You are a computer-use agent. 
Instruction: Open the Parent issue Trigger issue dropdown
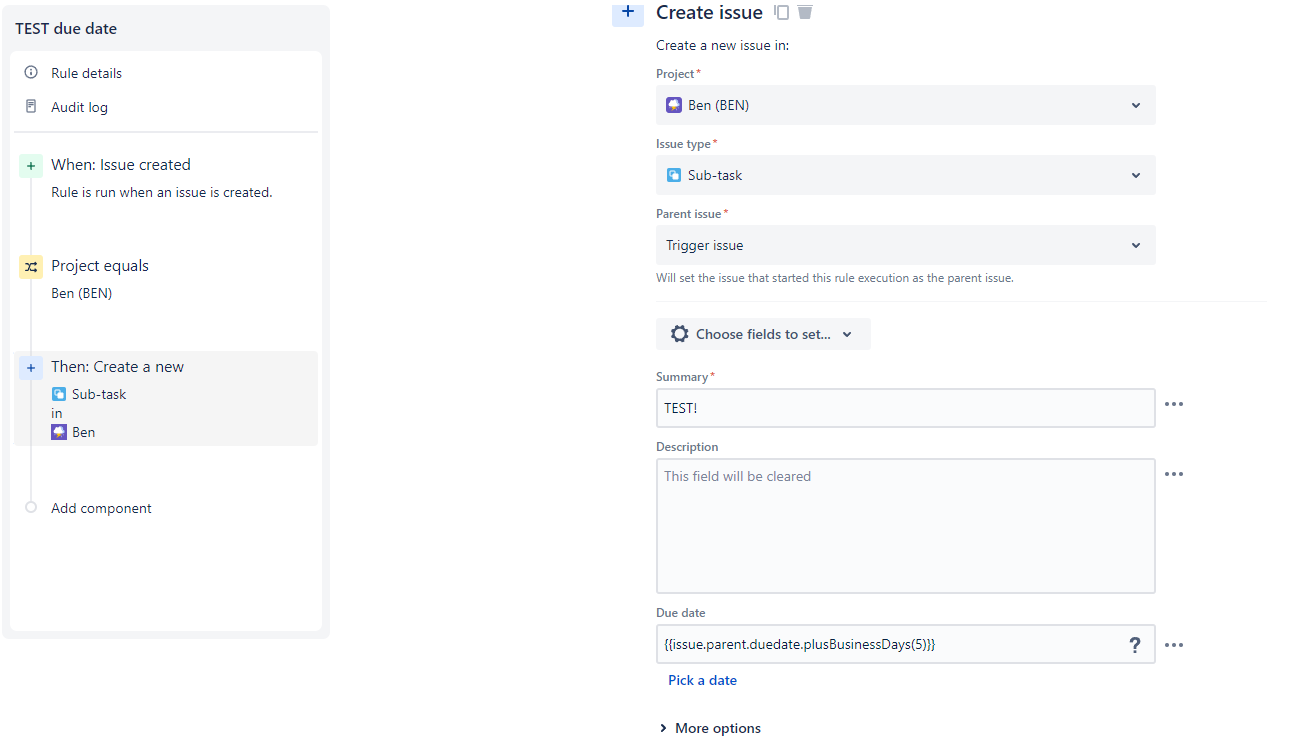[x=905, y=245]
